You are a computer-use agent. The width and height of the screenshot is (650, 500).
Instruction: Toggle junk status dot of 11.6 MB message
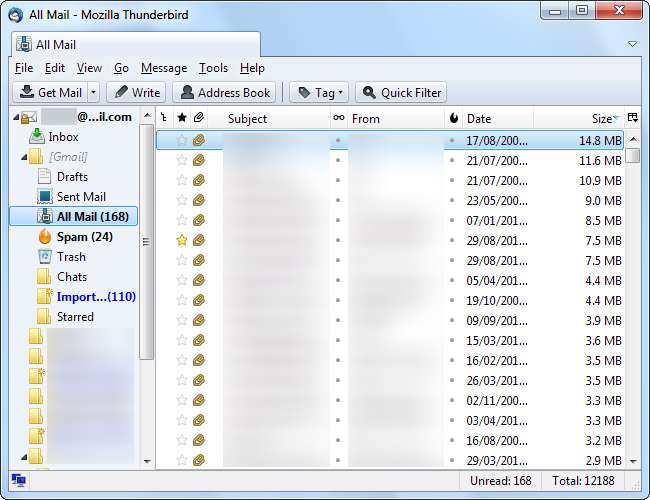[x=452, y=160]
